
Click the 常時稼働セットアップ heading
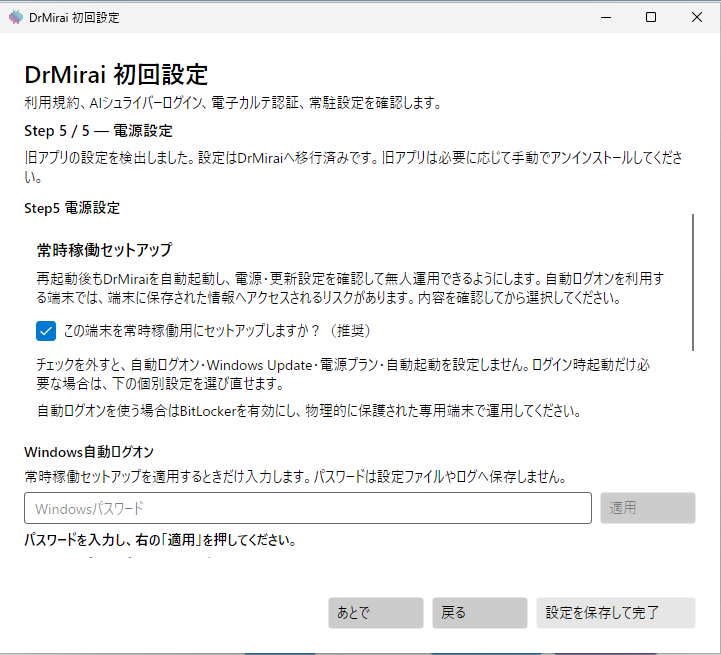[104, 250]
